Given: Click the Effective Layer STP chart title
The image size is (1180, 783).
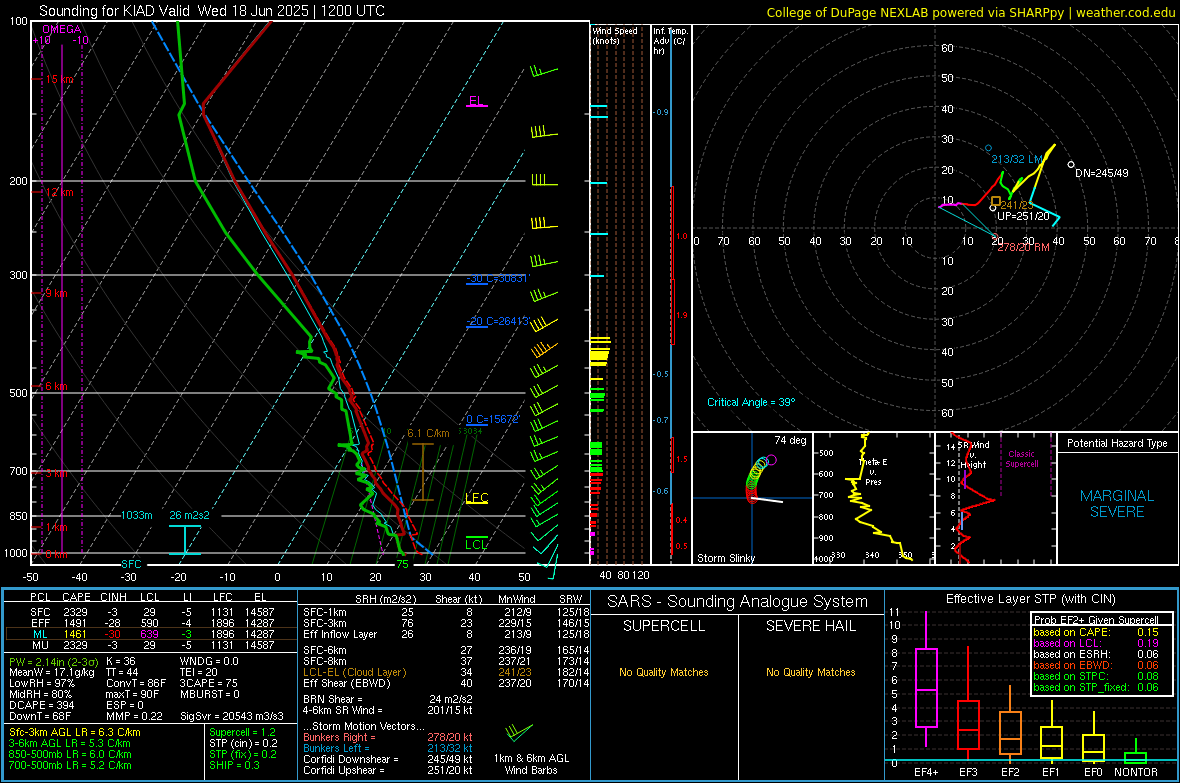Looking at the screenshot, I should (x=1030, y=599).
